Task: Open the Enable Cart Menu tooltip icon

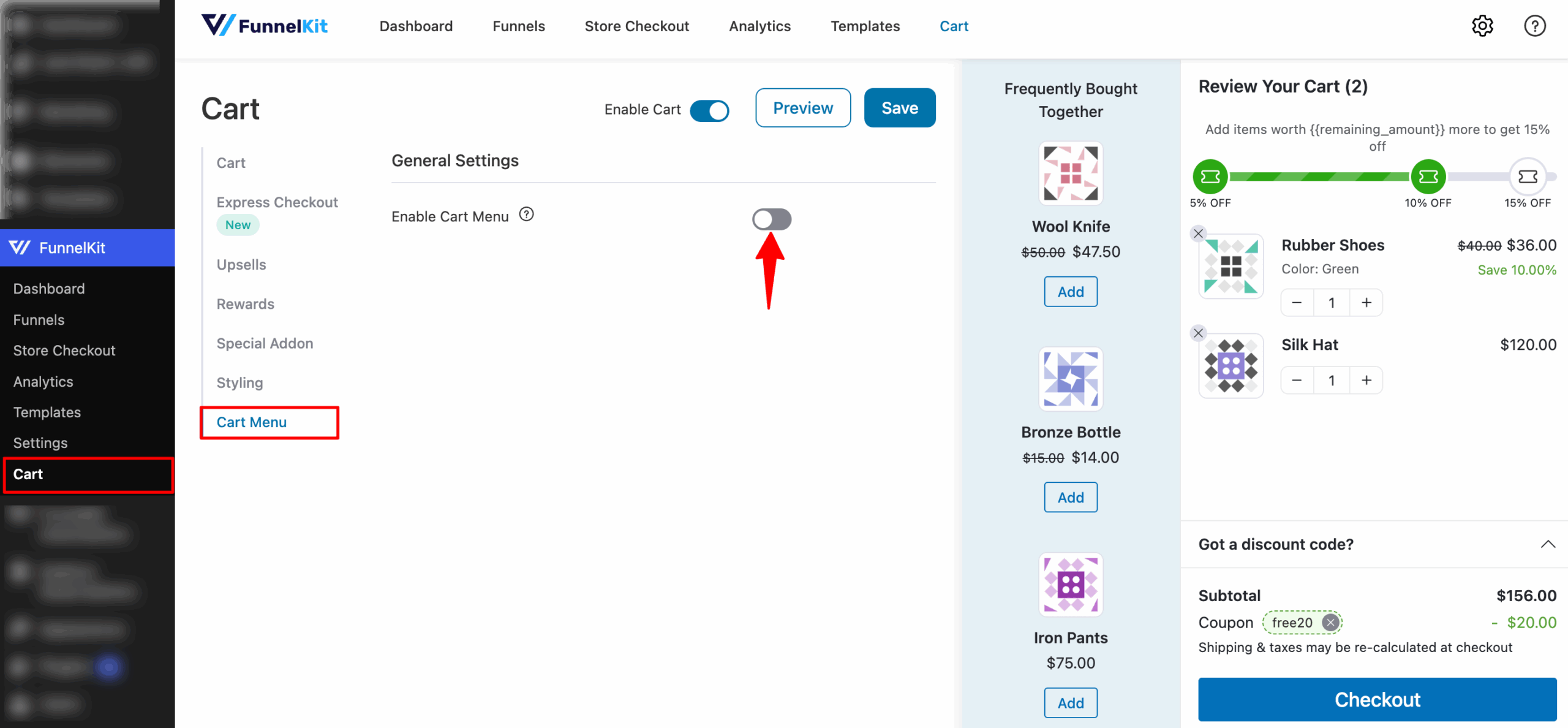Action: click(526, 214)
